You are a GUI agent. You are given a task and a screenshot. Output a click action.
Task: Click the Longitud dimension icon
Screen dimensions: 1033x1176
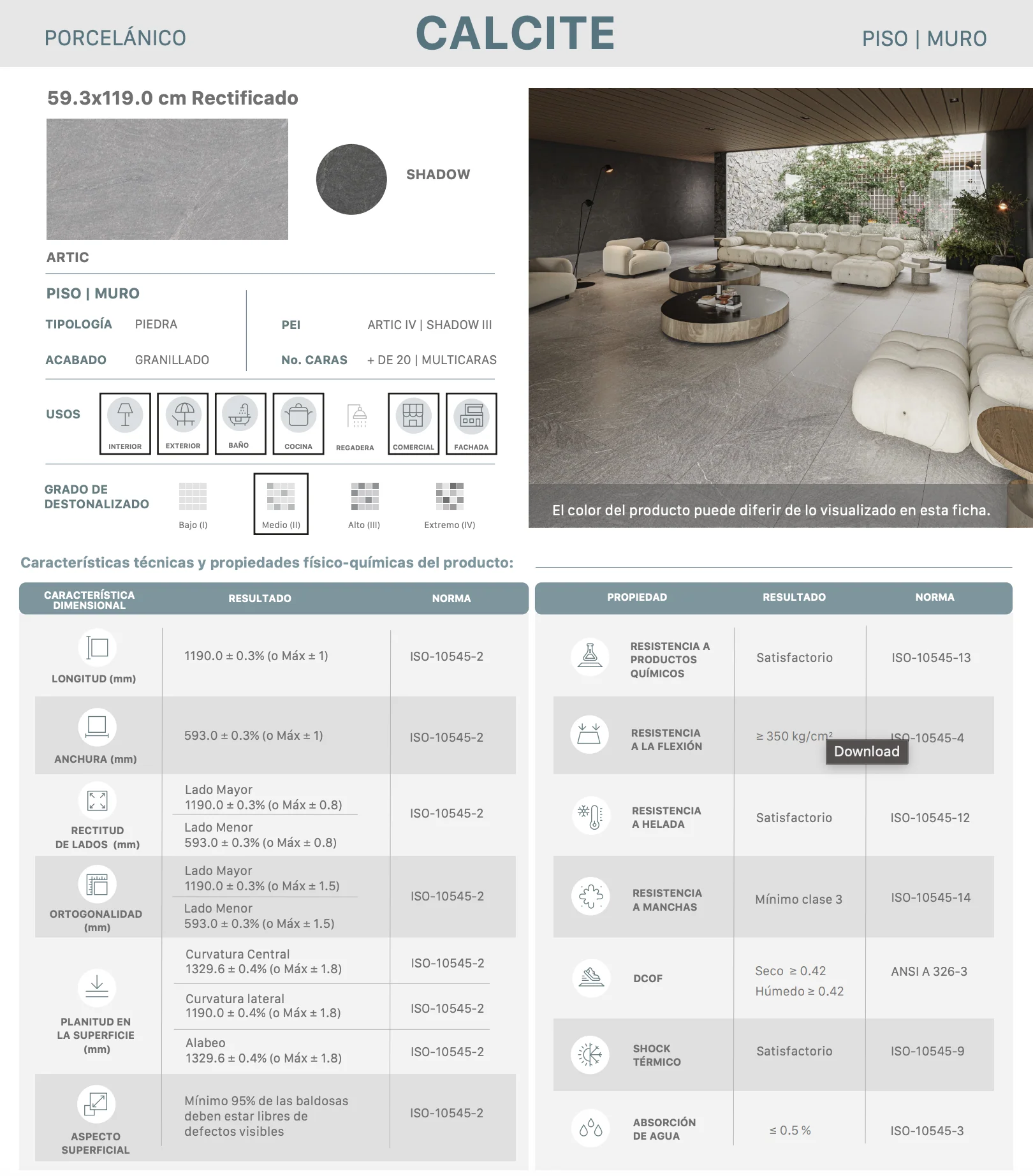pyautogui.click(x=97, y=648)
